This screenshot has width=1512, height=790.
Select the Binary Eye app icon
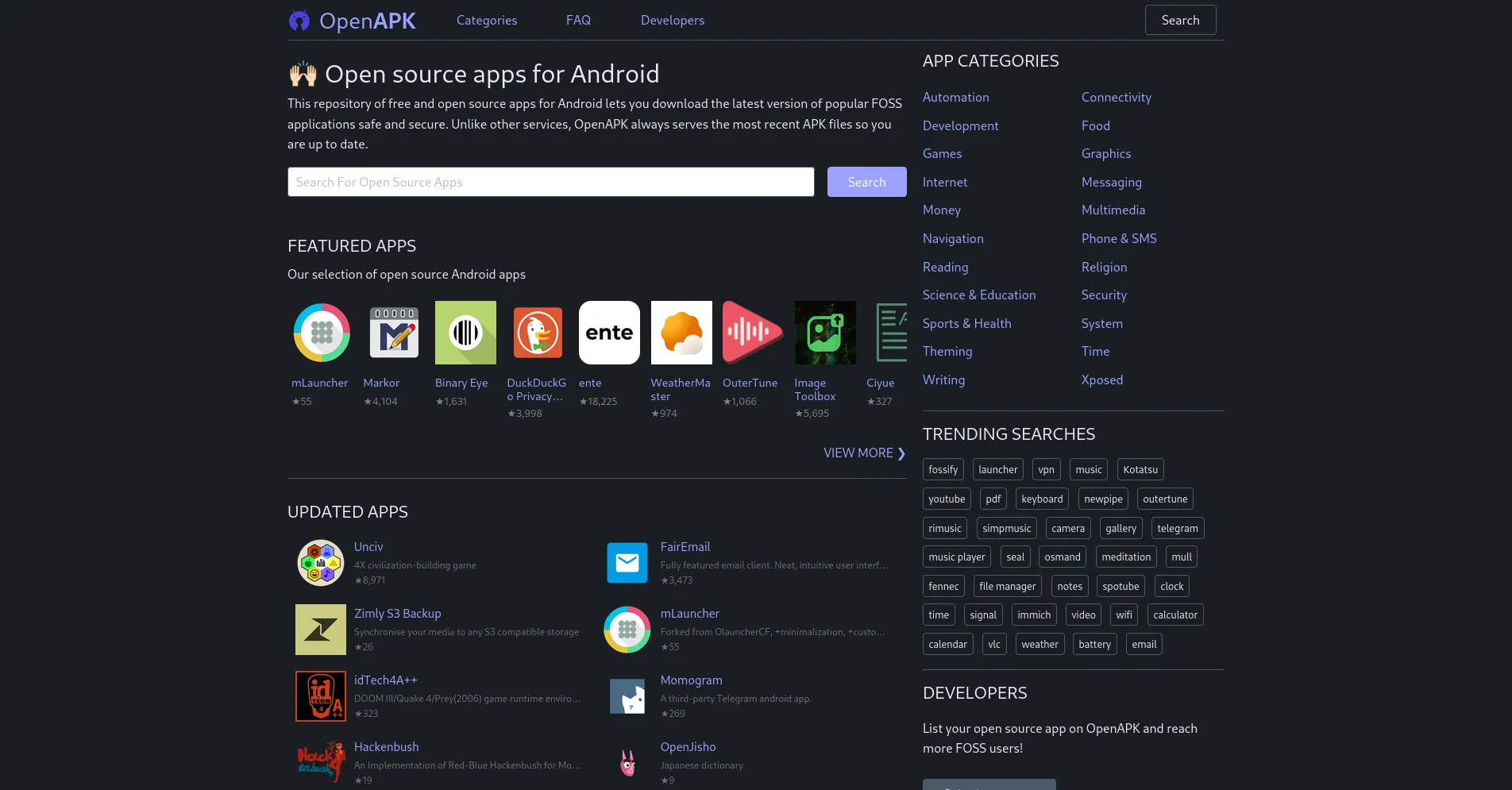pos(465,333)
